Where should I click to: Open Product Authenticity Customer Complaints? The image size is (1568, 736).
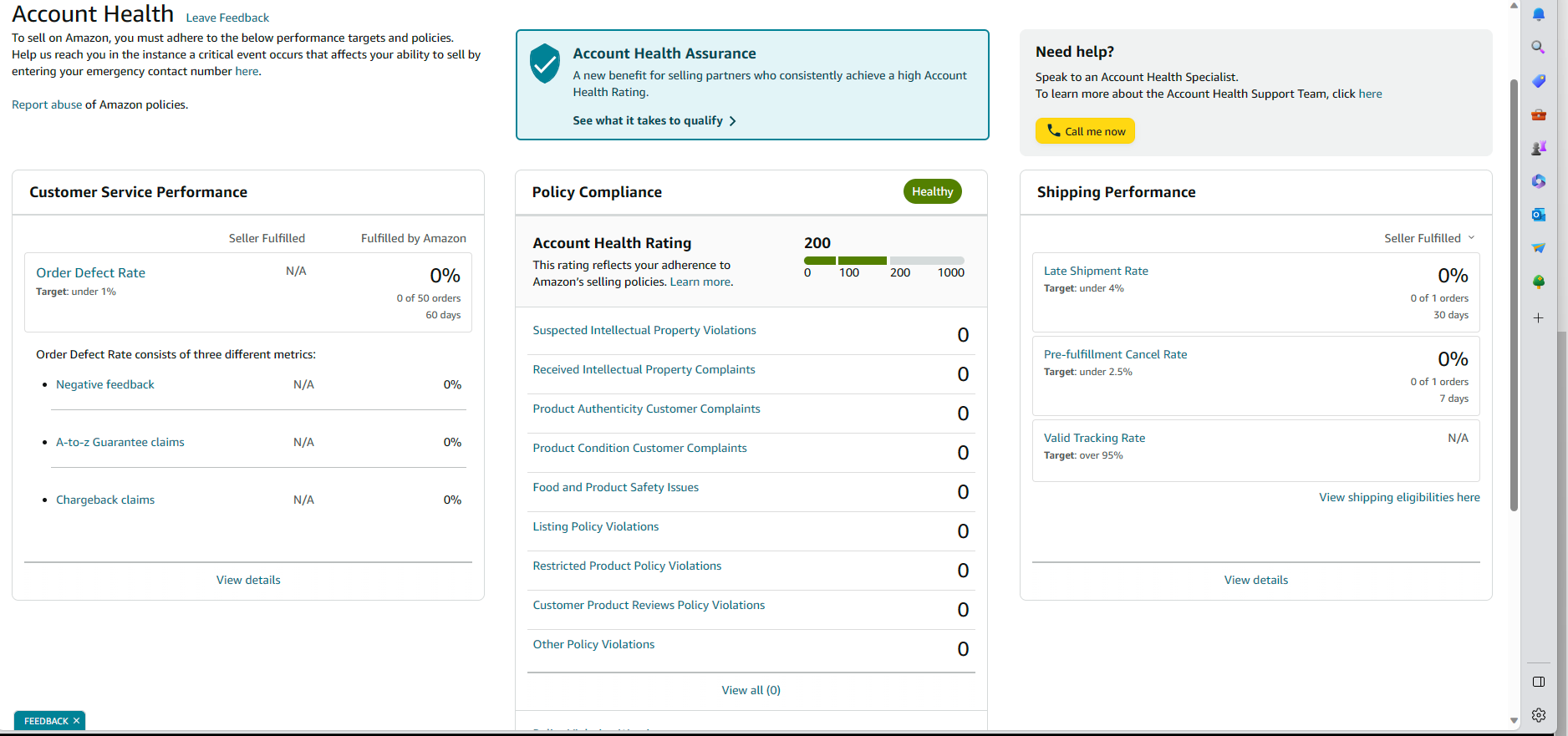647,409
